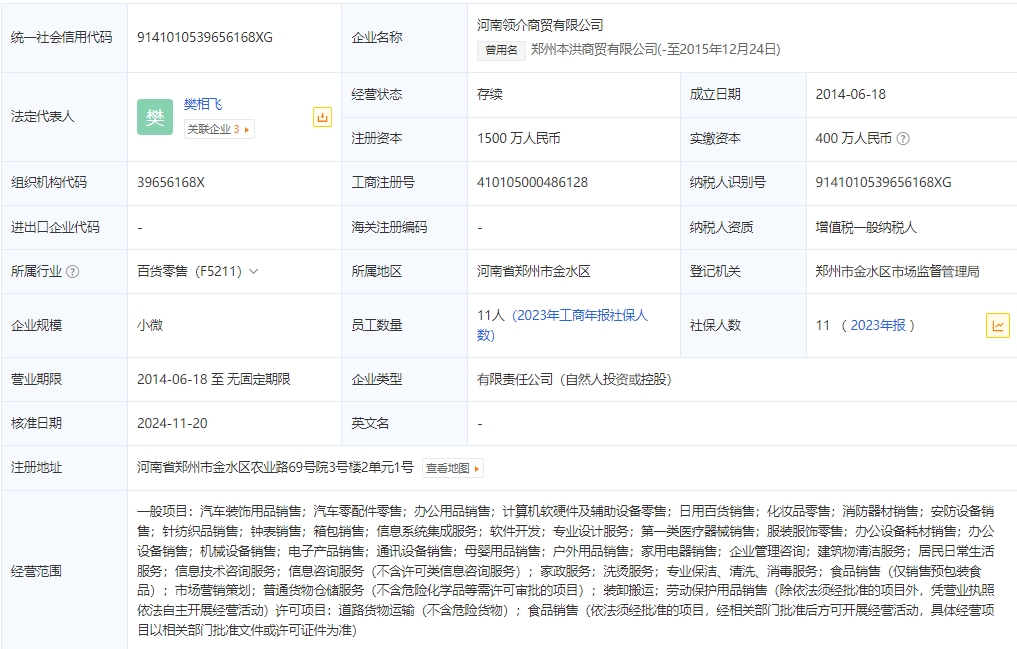Screen dimensions: 1017x649
Task: Click the 查看地图 button
Action: click(x=452, y=468)
